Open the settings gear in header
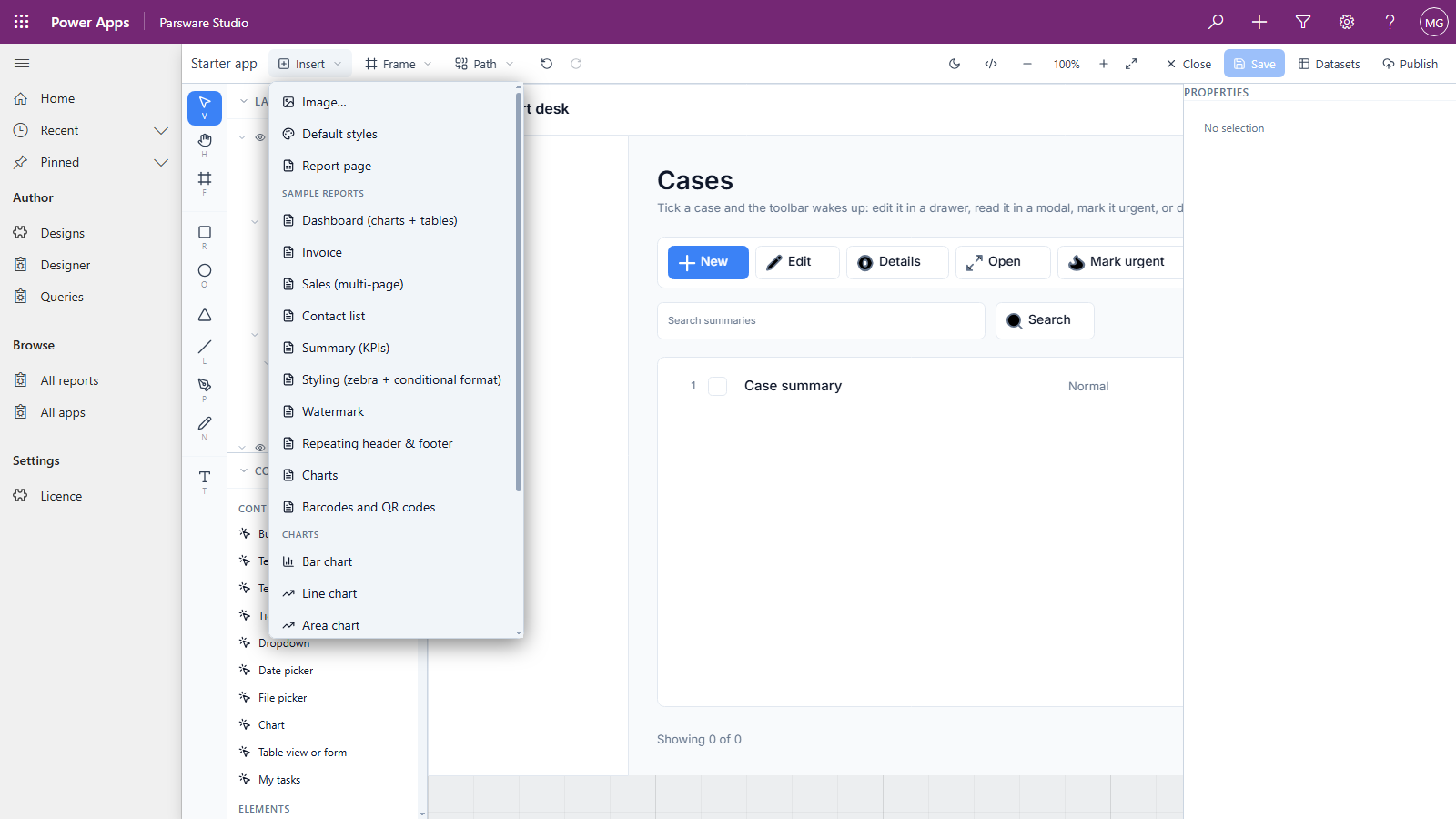 (x=1347, y=22)
